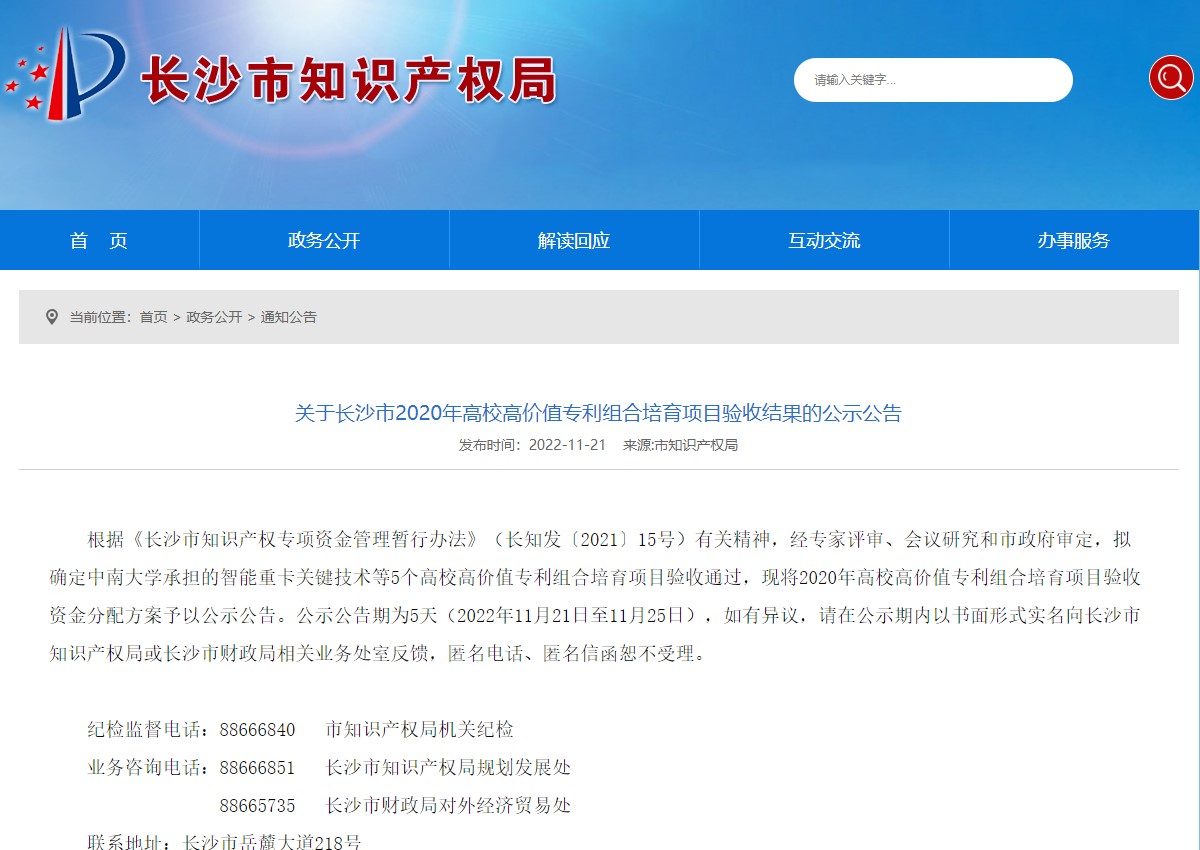Viewport: 1200px width, 850px height.
Task: Open the 互动交流 navigation menu
Action: tap(824, 240)
